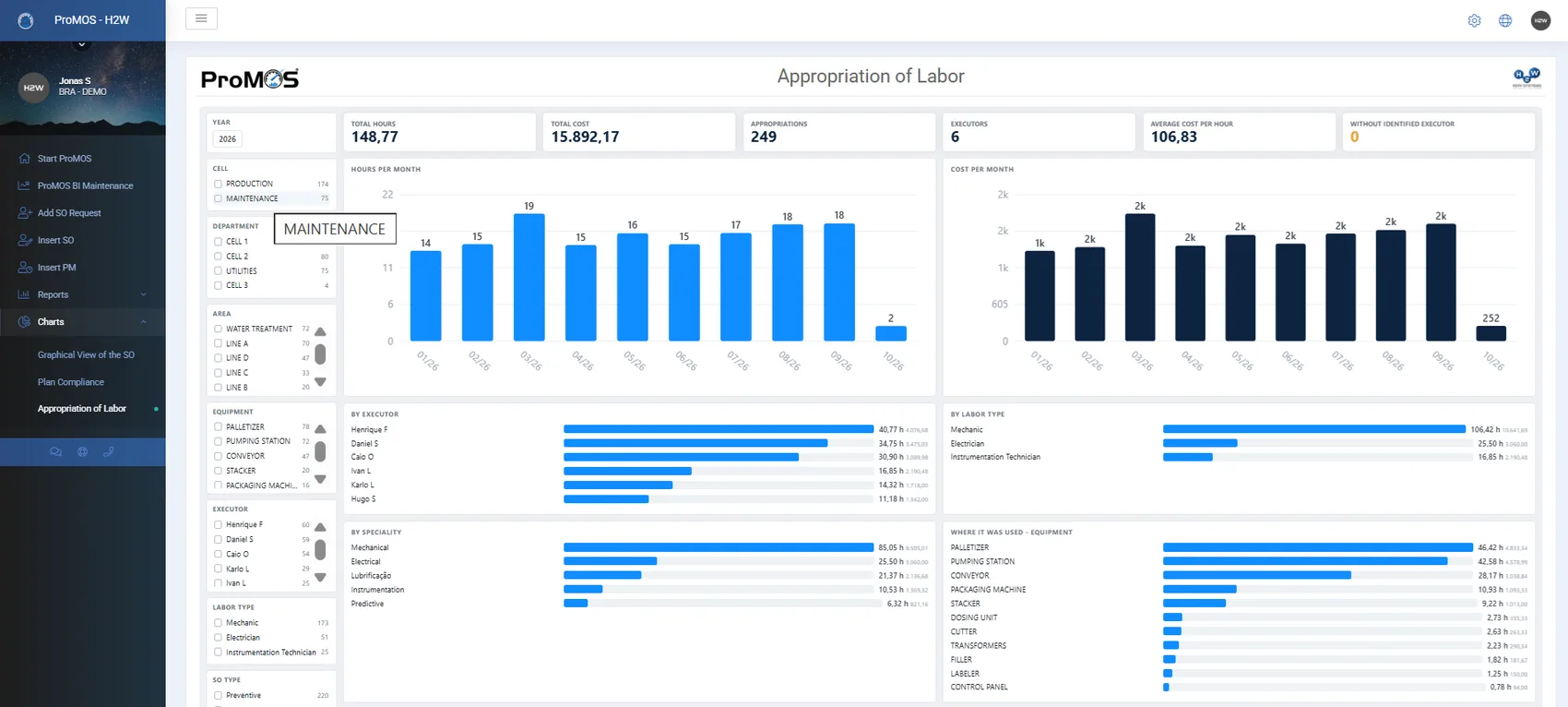
Task: Click the down arrow in the Area filter list
Action: pos(320,382)
